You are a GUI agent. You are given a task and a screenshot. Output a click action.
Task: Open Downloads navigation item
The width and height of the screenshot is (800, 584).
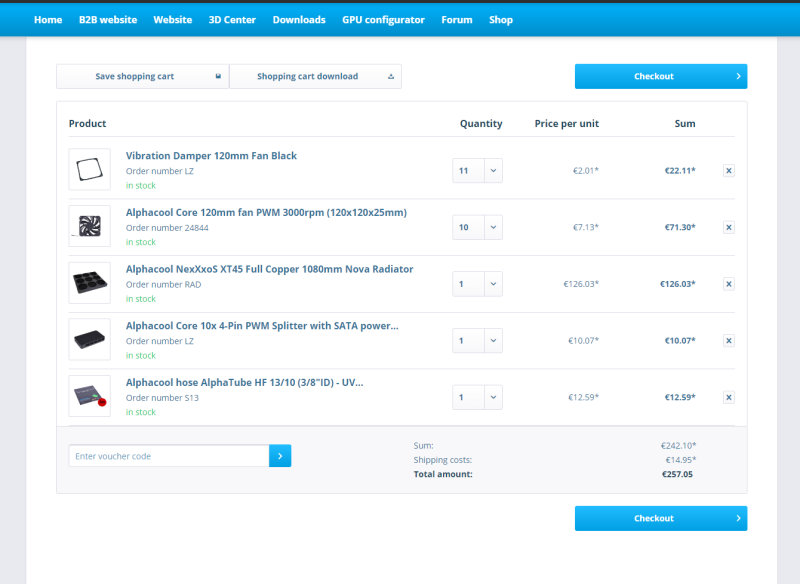click(299, 19)
